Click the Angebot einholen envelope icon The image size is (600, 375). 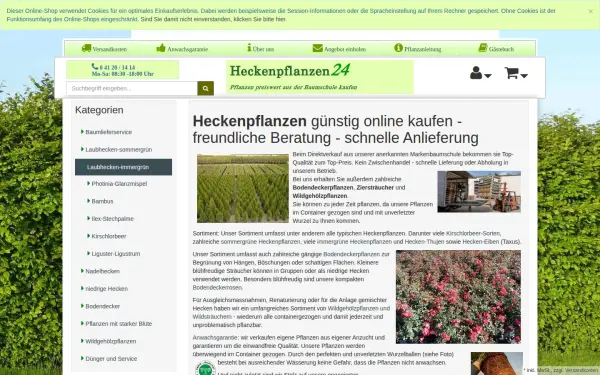[x=318, y=48]
